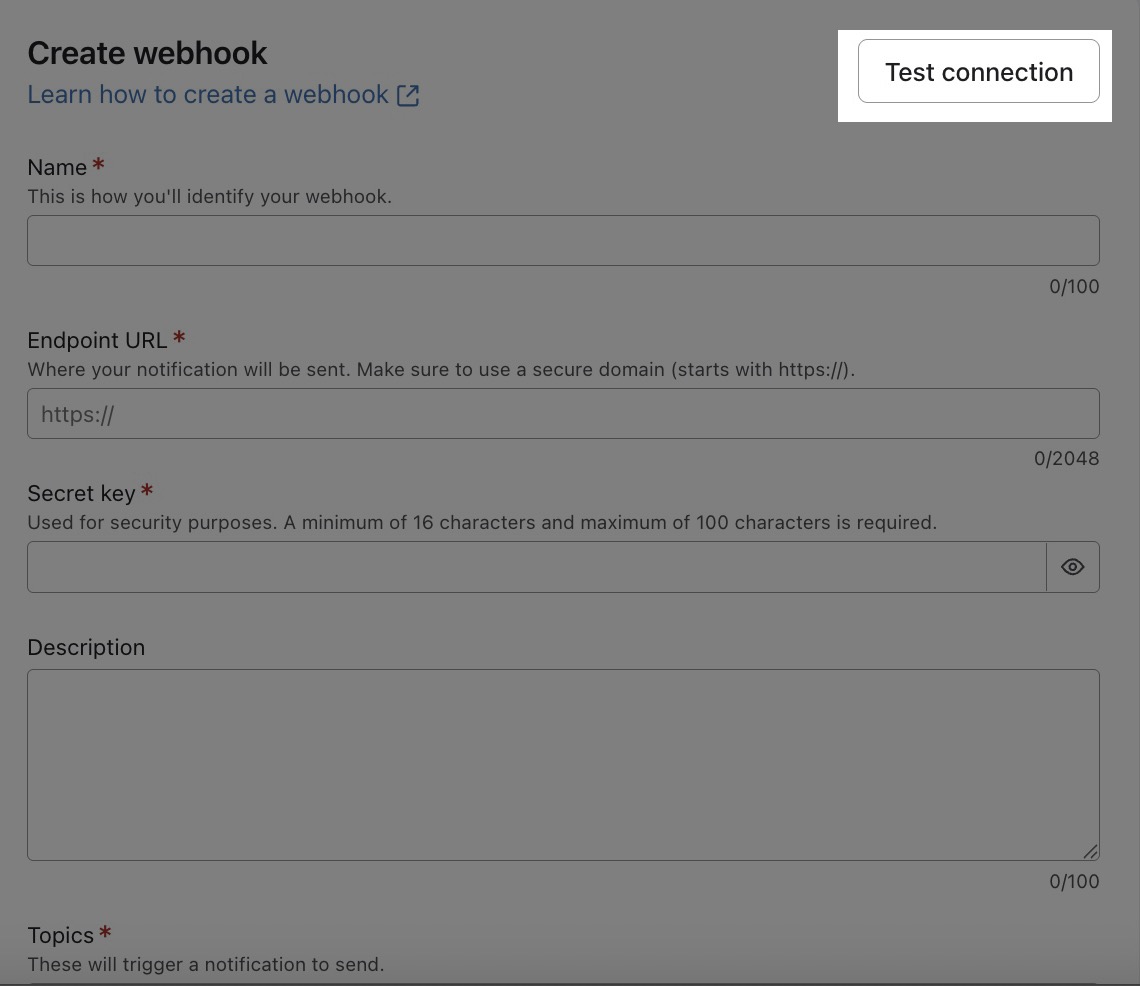The height and width of the screenshot is (986, 1140).
Task: Click inside the Description text area
Action: point(562,764)
